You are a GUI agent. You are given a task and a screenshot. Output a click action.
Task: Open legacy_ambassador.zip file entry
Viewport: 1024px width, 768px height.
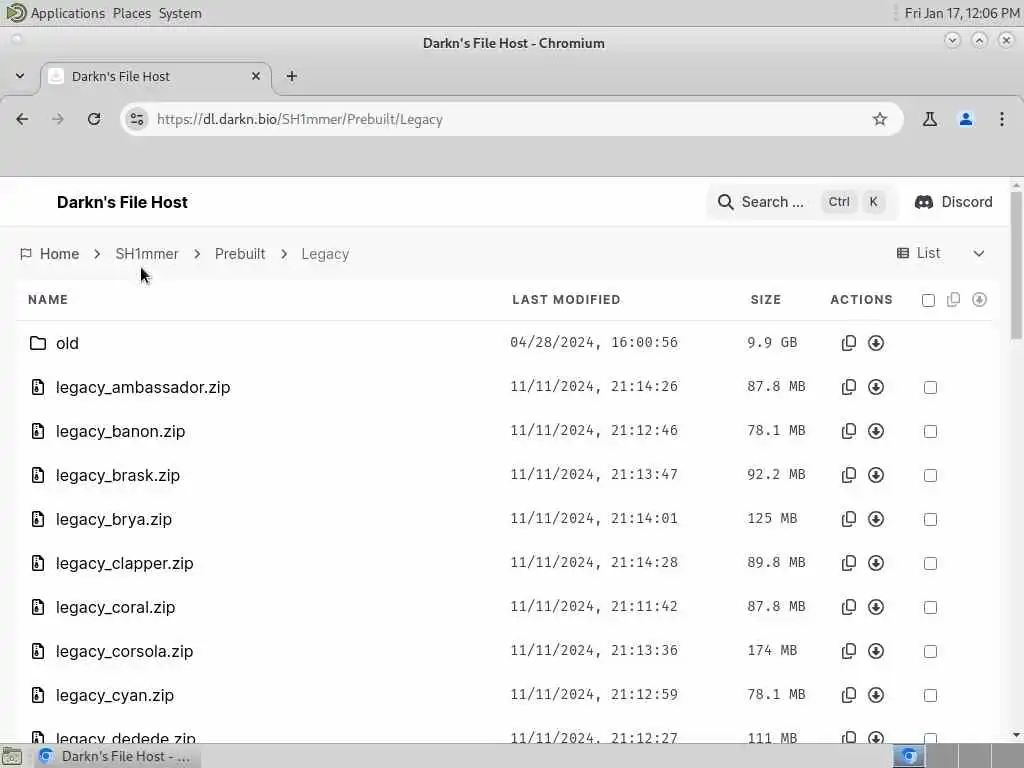click(143, 387)
